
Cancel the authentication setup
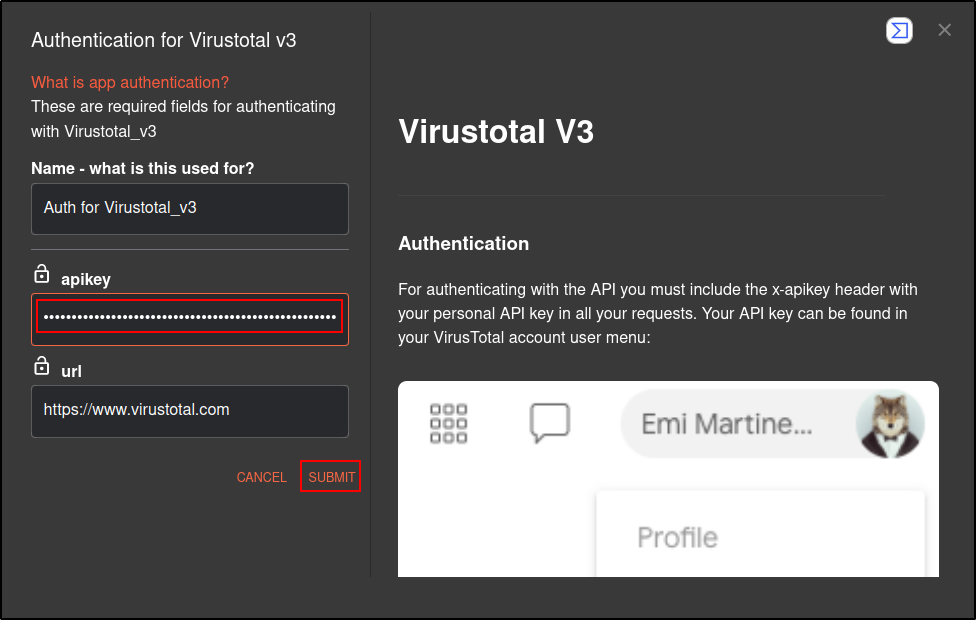click(x=261, y=477)
